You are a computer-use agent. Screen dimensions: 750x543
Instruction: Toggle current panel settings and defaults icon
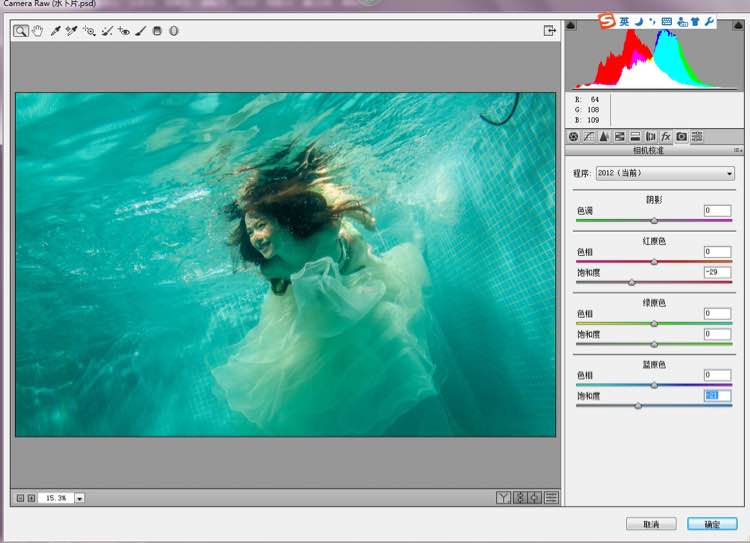tap(551, 498)
